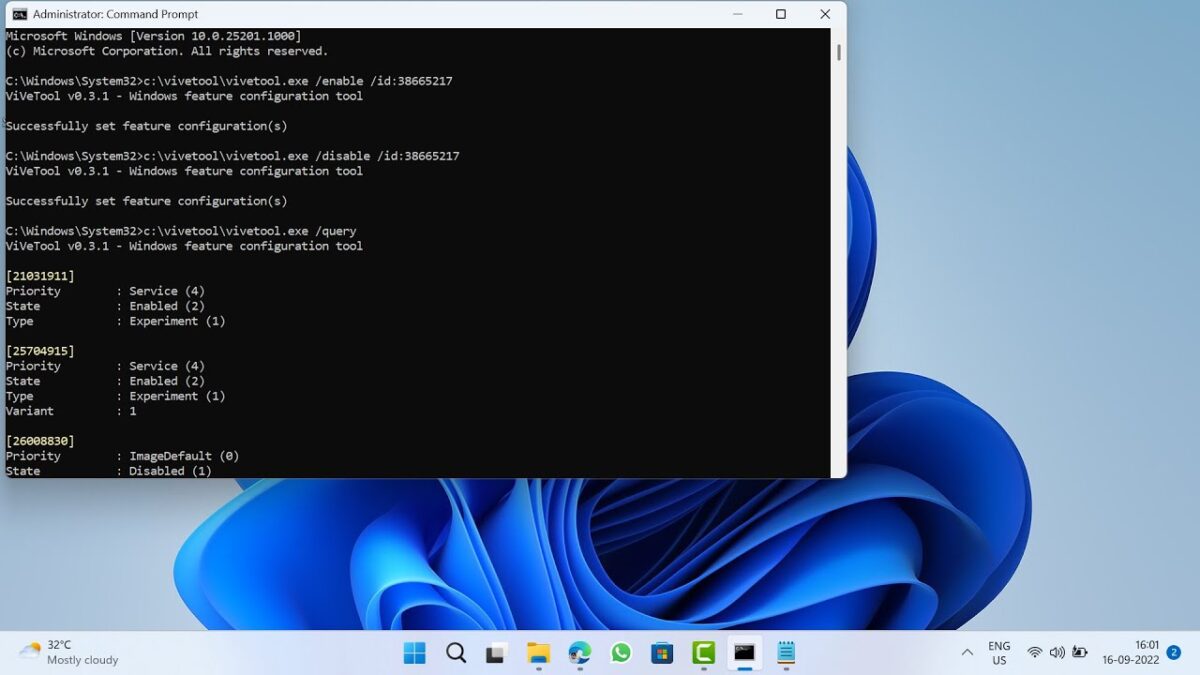Minimize the Command Prompt window

point(737,14)
